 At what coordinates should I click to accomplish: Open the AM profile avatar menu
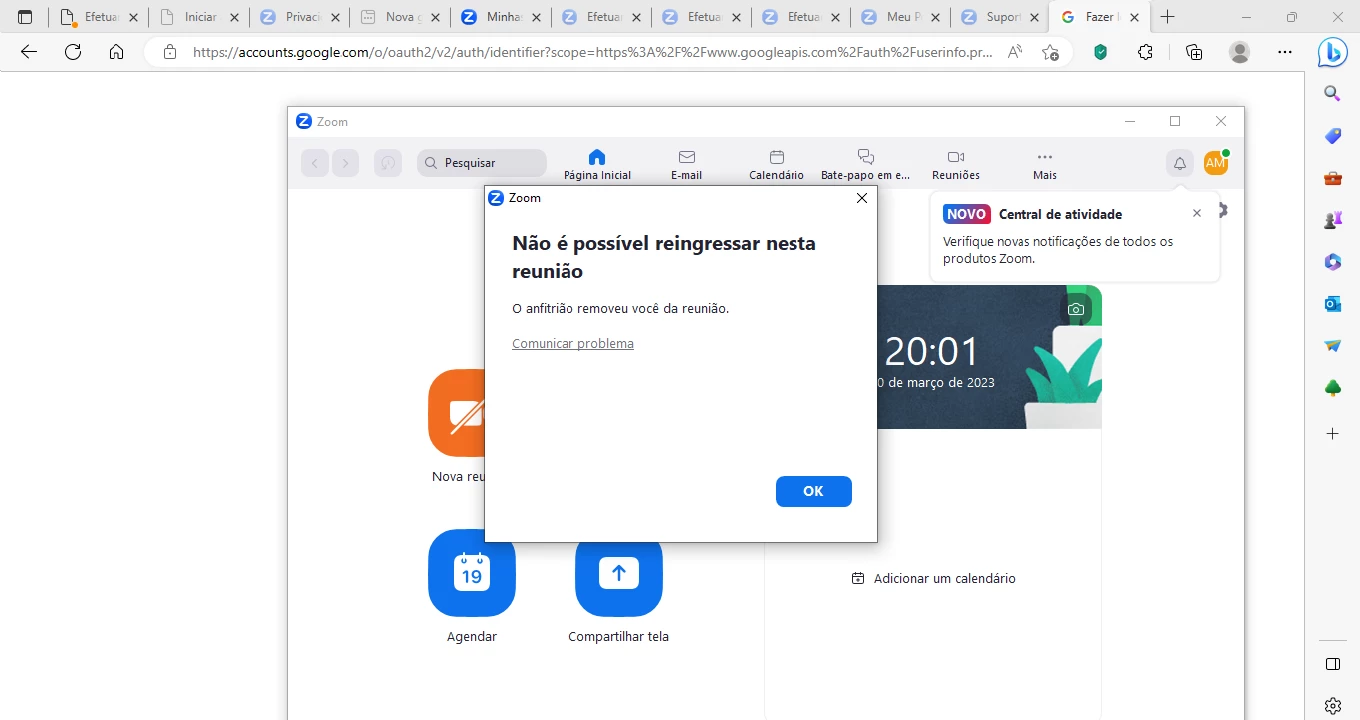1216,163
